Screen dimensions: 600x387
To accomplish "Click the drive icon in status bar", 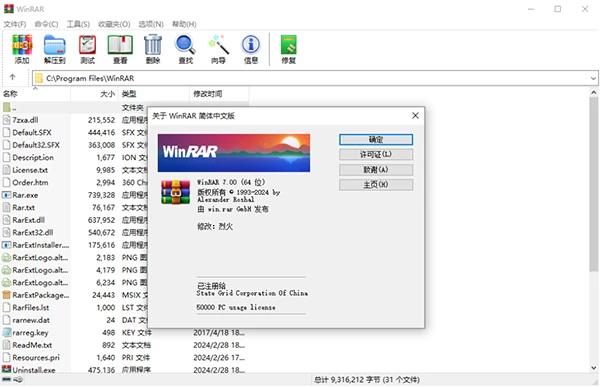I will (7, 380).
